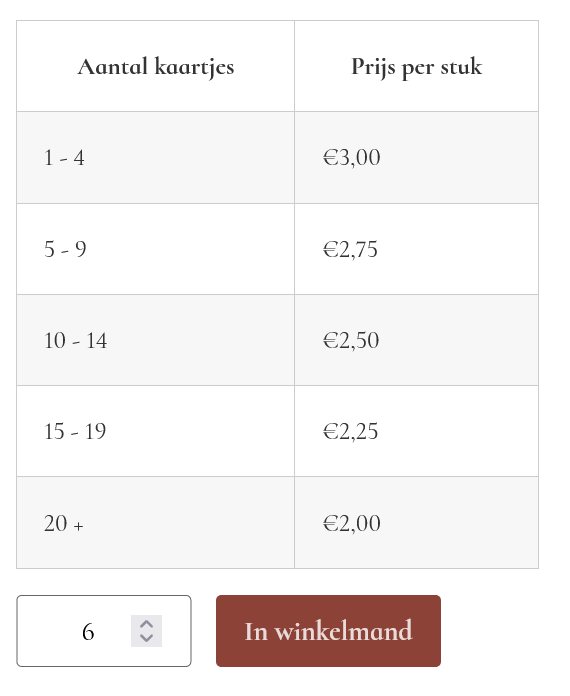Decrease quantity with the down stepper arrow

(x=146, y=639)
